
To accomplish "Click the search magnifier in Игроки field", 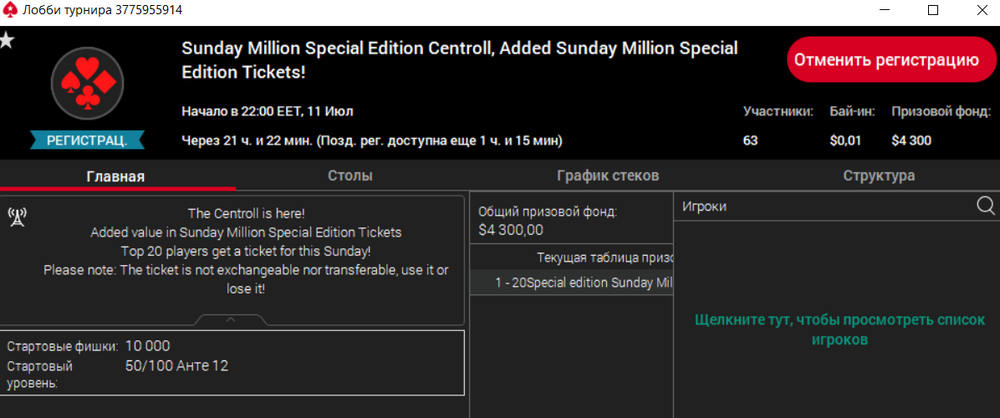I will 985,205.
